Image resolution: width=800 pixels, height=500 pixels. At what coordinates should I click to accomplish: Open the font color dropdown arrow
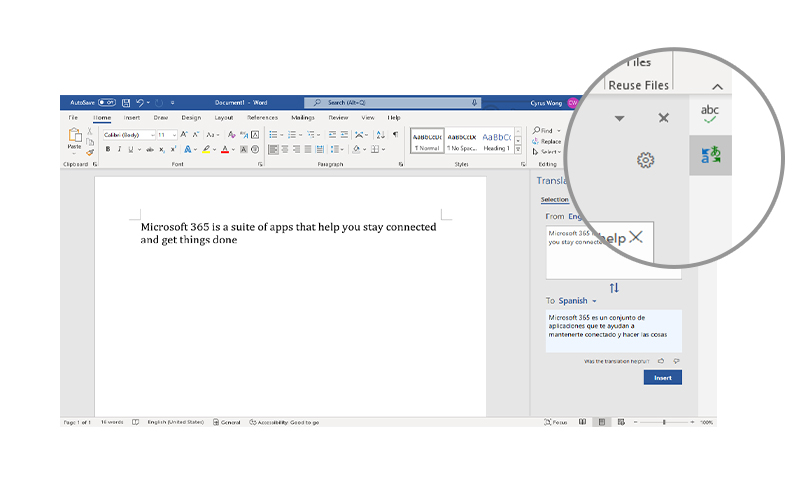click(233, 149)
